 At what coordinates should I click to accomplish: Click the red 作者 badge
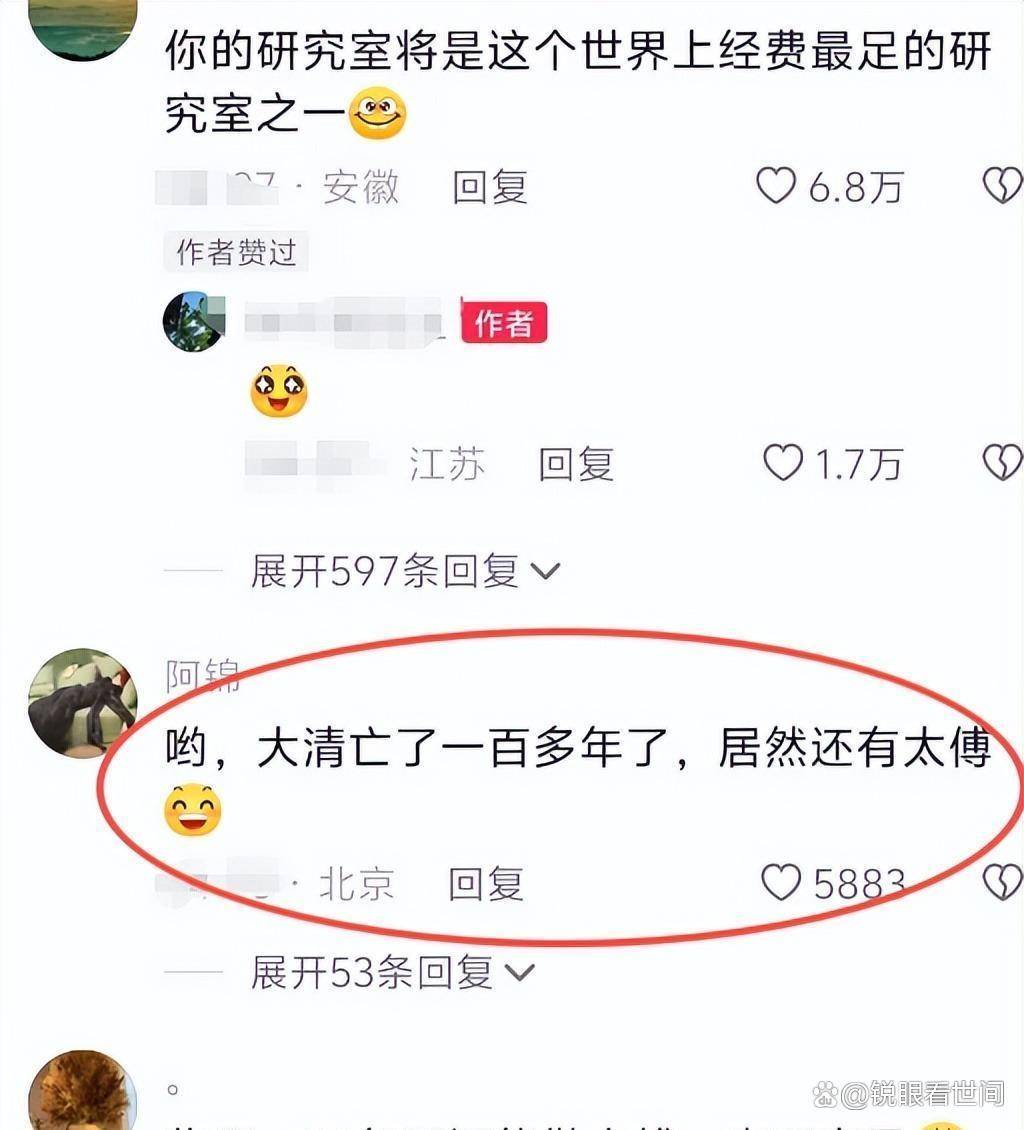[504, 322]
